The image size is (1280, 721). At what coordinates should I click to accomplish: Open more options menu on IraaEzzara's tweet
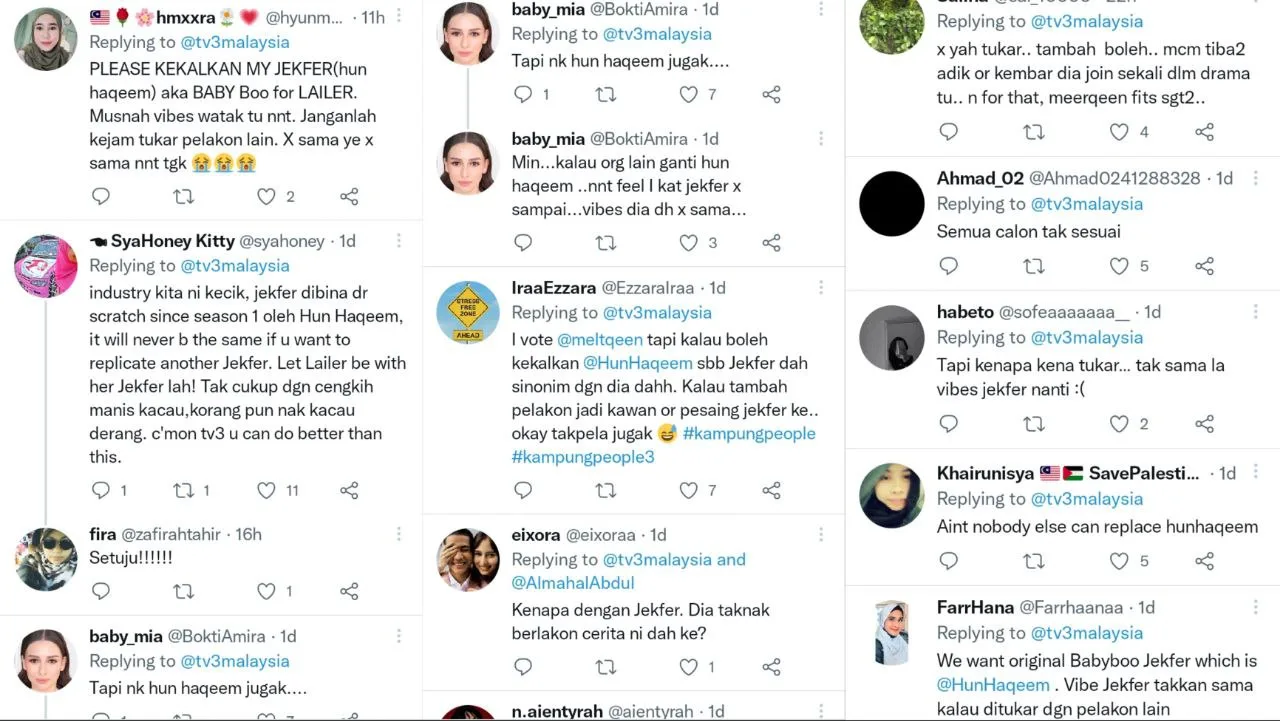[821, 288]
